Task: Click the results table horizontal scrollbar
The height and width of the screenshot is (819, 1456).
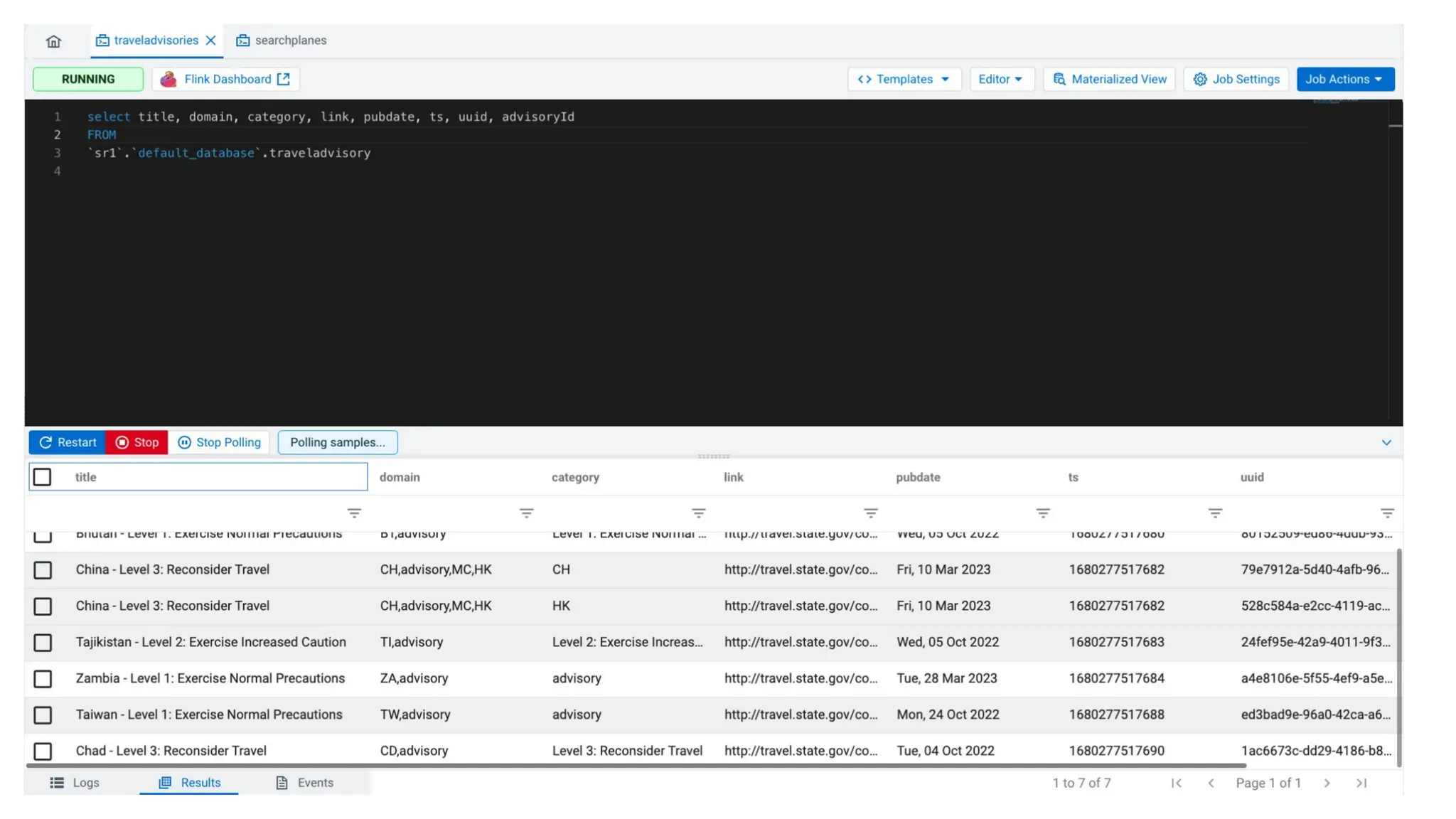Action: pos(636,766)
